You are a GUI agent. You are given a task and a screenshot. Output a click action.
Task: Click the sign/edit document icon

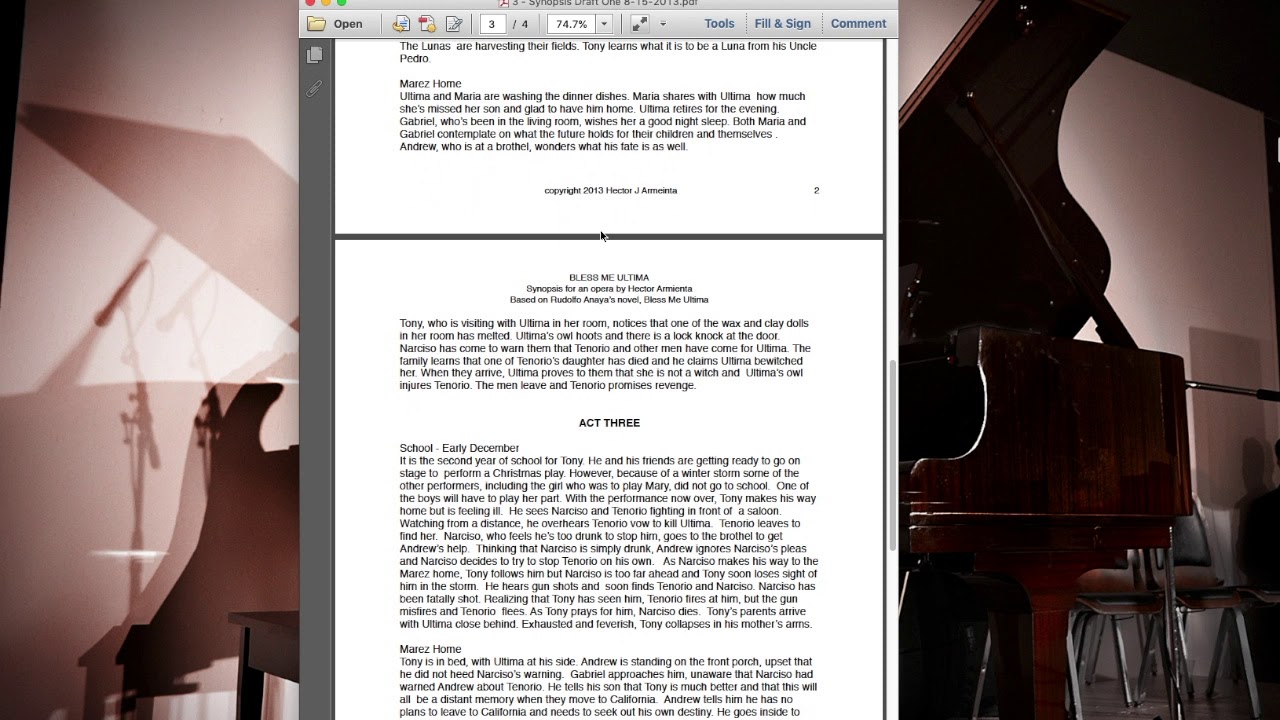454,24
